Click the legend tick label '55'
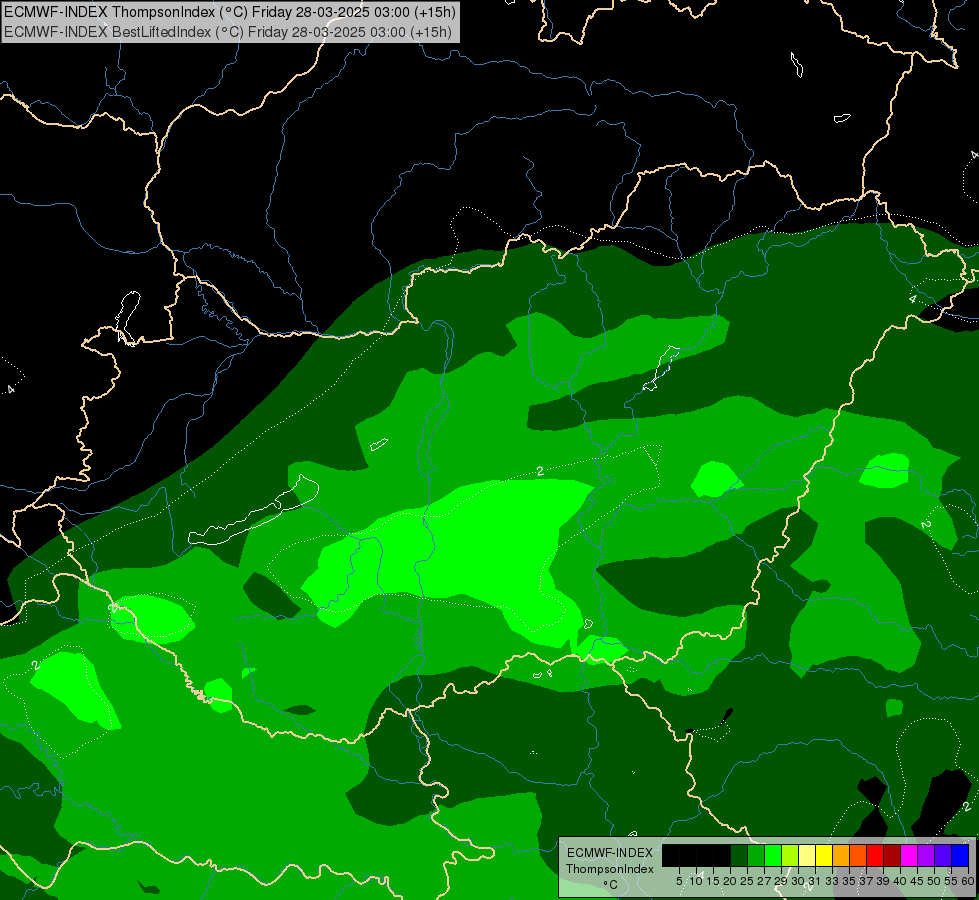Viewport: 979px width, 900px height. pos(951,881)
